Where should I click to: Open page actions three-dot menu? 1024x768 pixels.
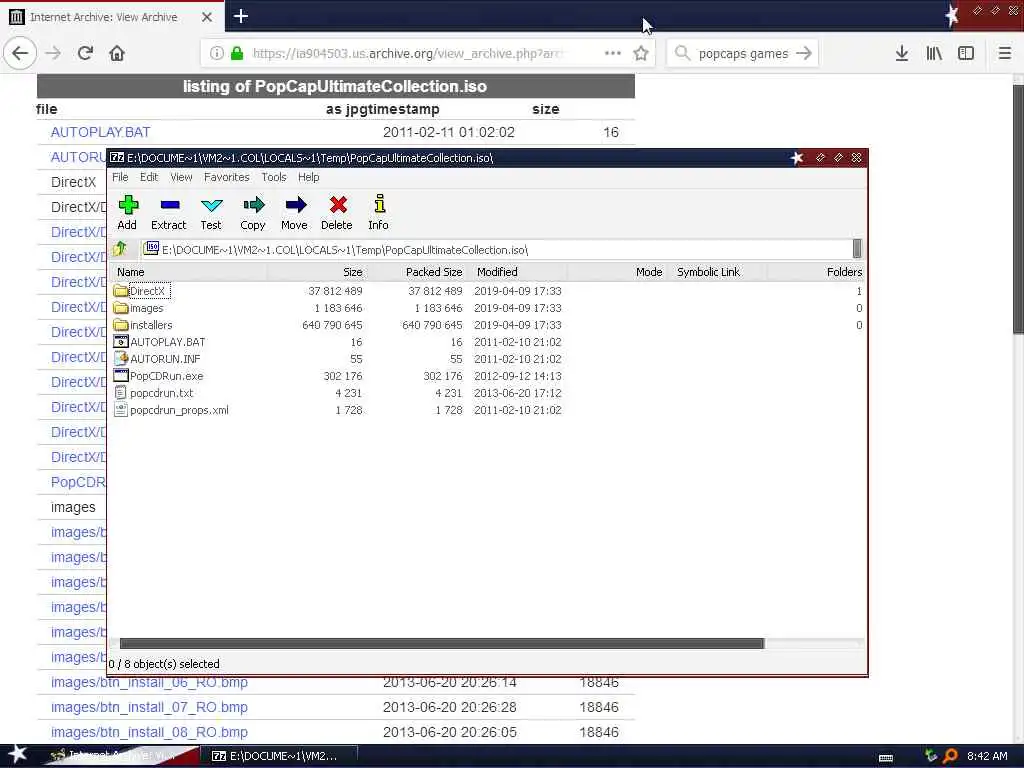[x=613, y=54]
